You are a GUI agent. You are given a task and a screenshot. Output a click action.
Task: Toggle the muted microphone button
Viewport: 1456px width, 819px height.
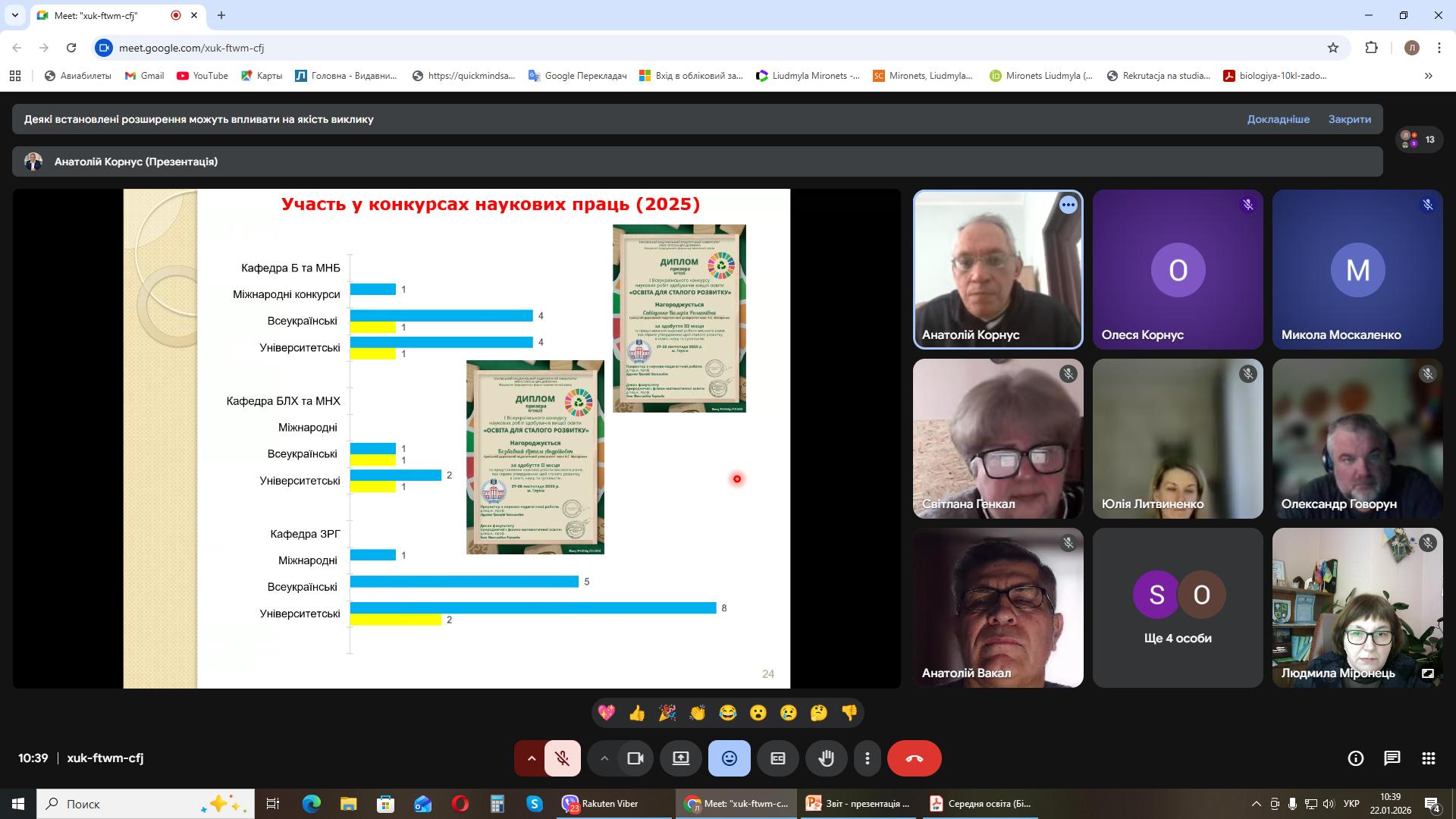coord(562,758)
